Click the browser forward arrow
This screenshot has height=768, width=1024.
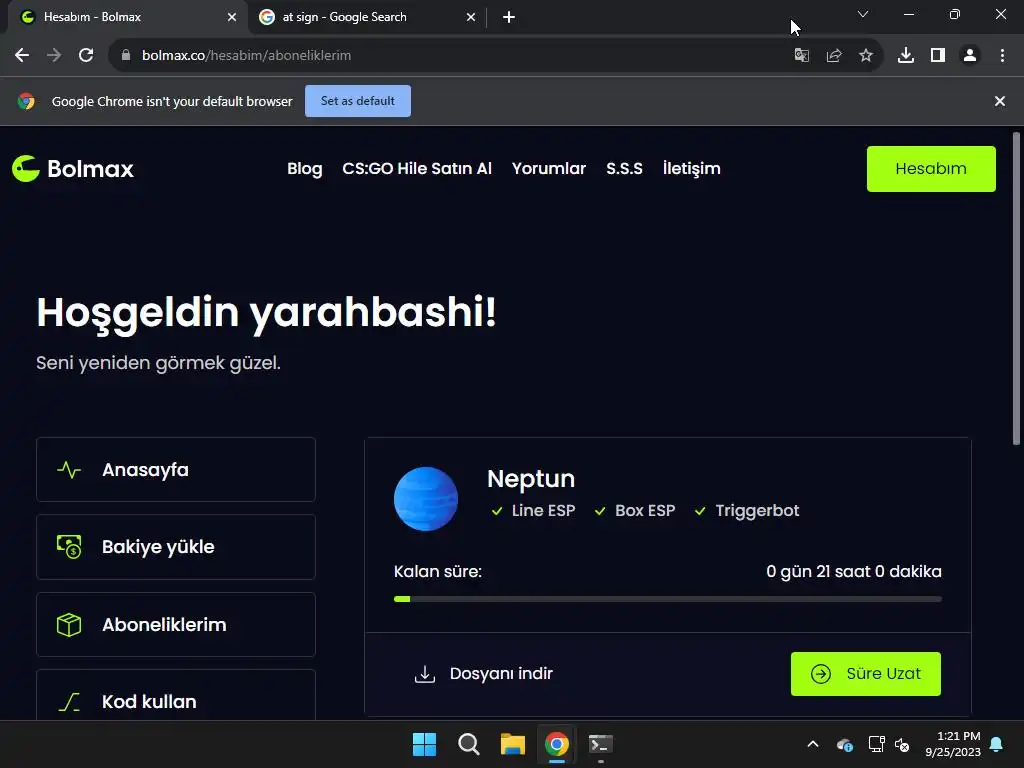coord(54,56)
